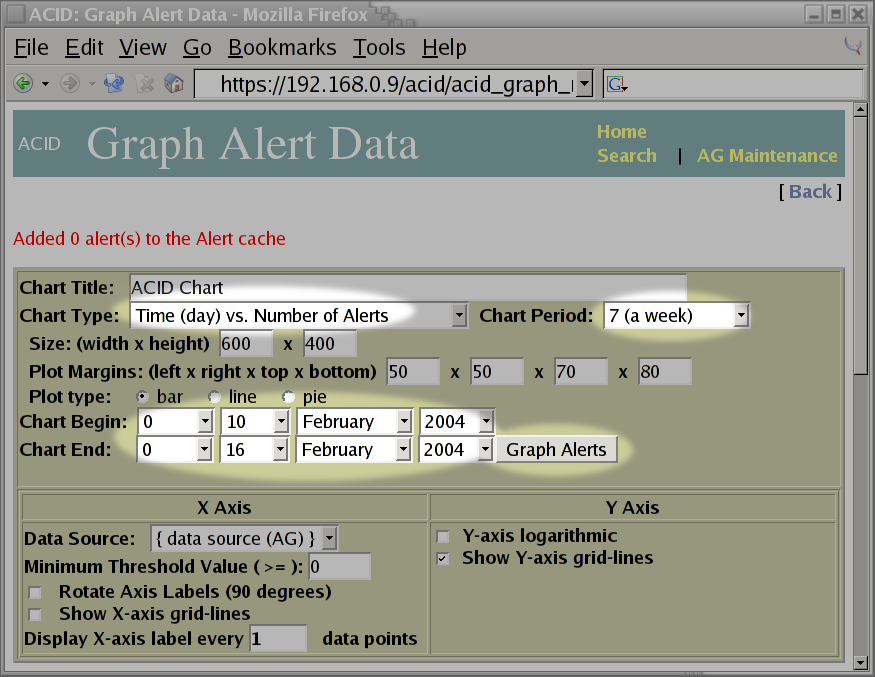The image size is (875, 677).
Task: Click the Home icon in the toolbar
Action: [173, 84]
